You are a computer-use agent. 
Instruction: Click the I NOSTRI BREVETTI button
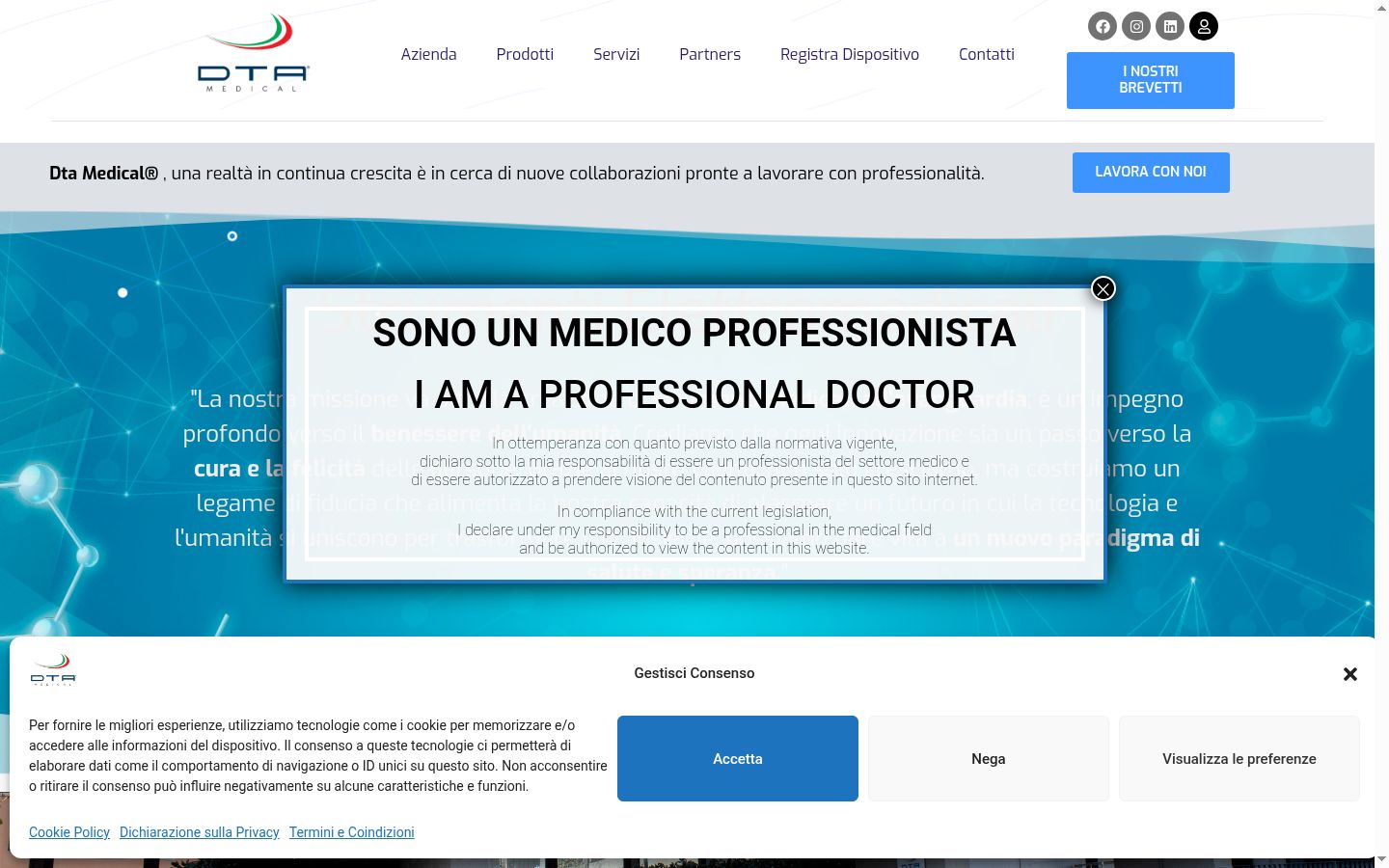(x=1151, y=80)
